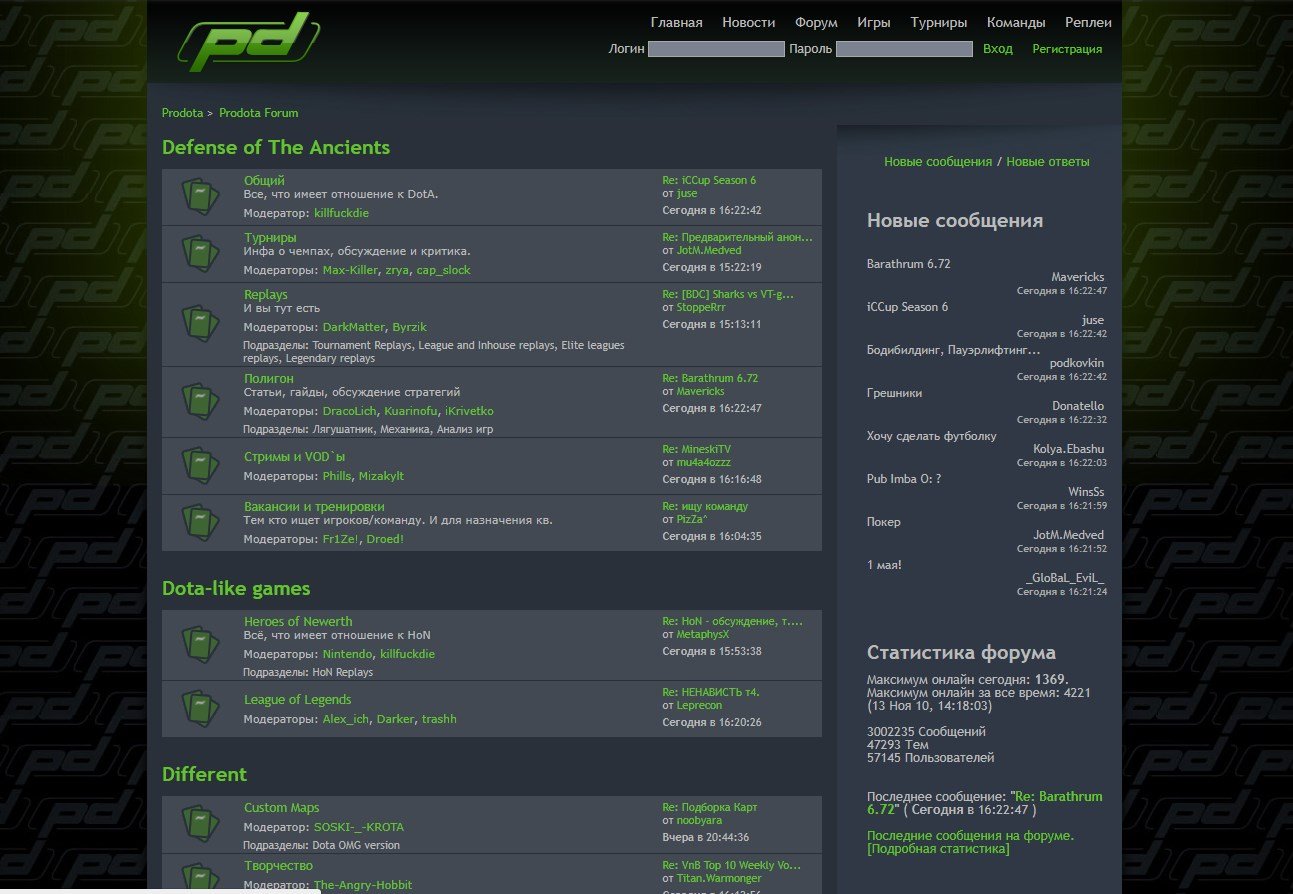Open the Команды menu item

pyautogui.click(x=1016, y=22)
